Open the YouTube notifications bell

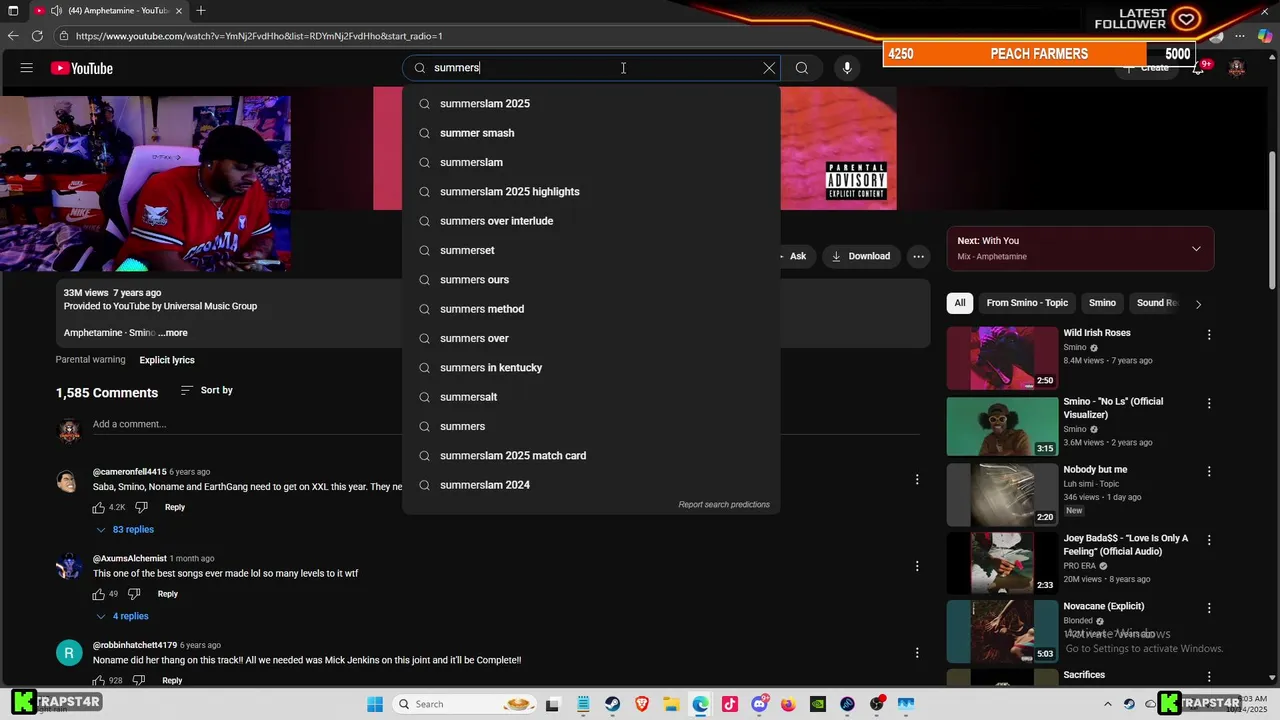[x=1198, y=68]
